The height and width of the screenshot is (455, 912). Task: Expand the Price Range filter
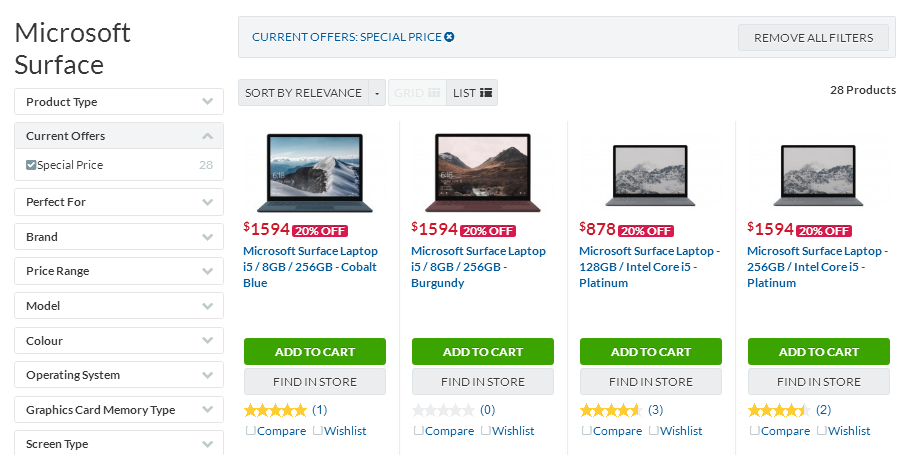point(119,271)
